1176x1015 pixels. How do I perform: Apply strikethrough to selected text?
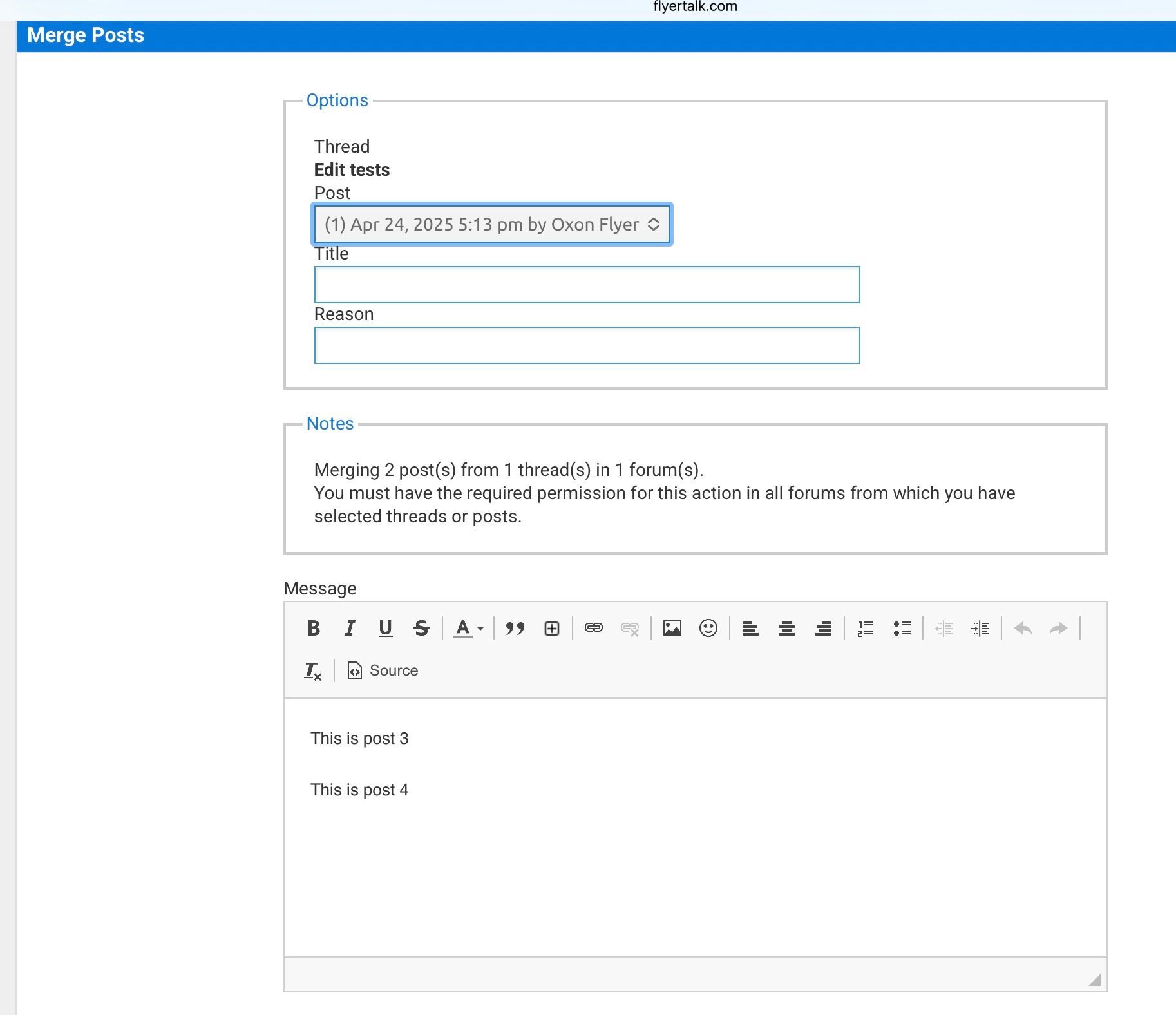pos(422,628)
